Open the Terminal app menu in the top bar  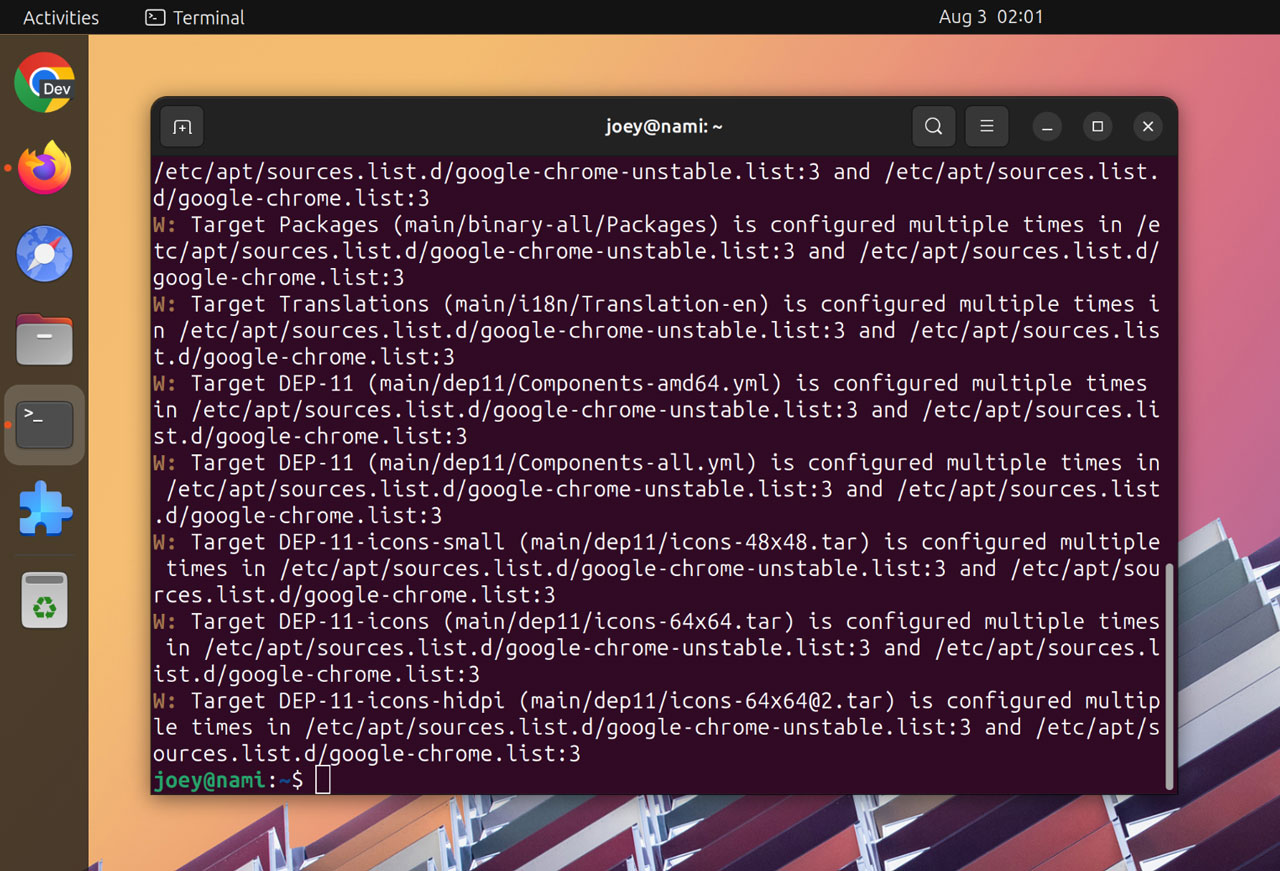point(195,18)
